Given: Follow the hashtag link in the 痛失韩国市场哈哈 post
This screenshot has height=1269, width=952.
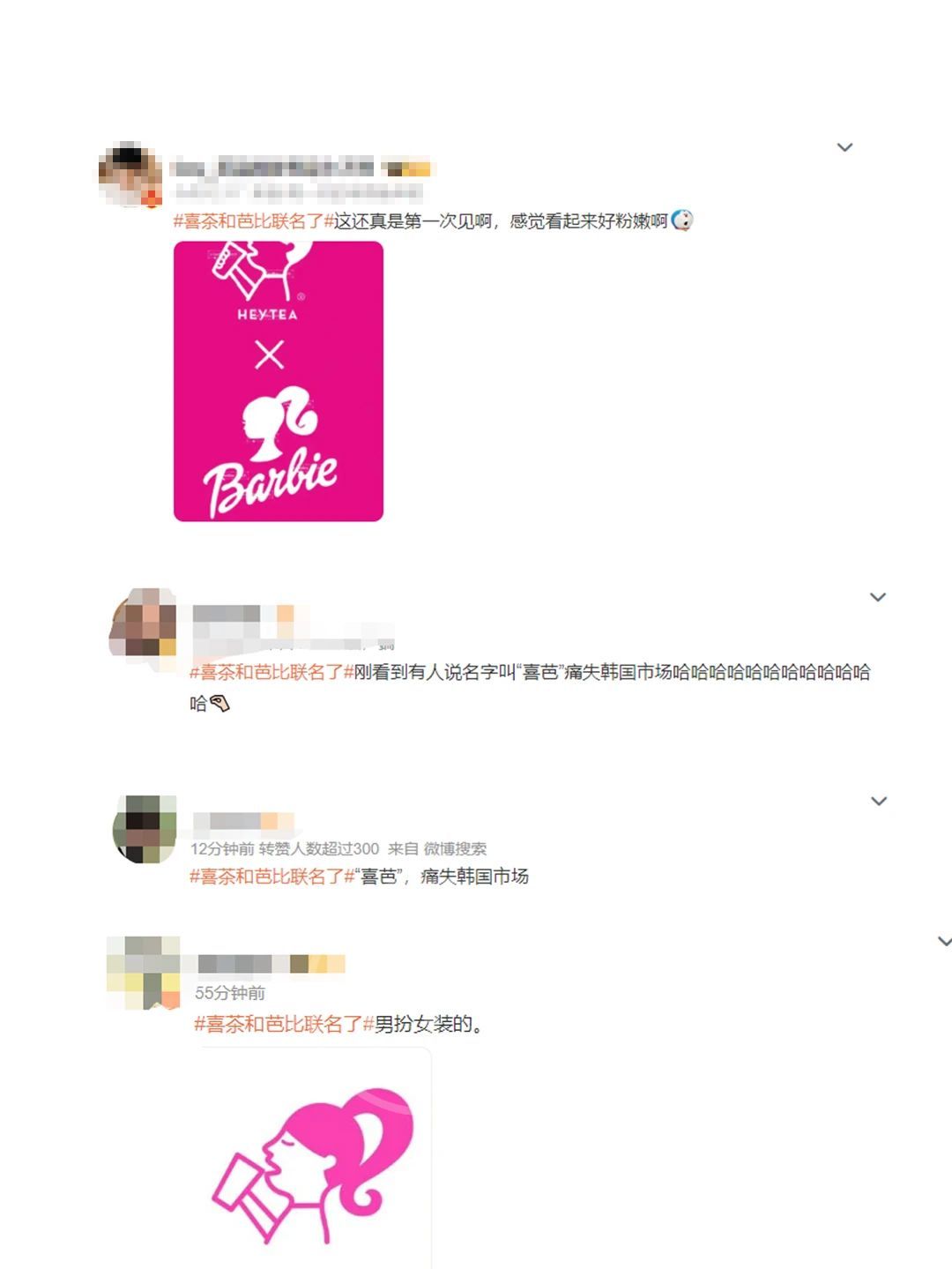Looking at the screenshot, I should click(271, 672).
